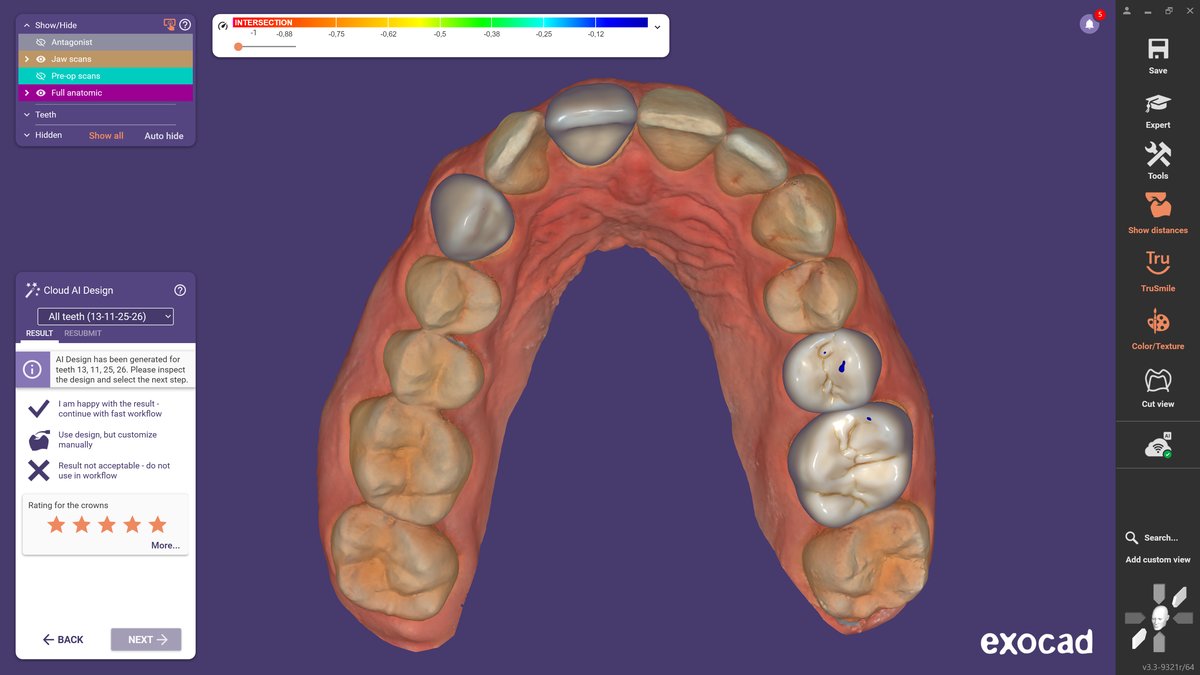Click the NEXT button

pos(146,639)
